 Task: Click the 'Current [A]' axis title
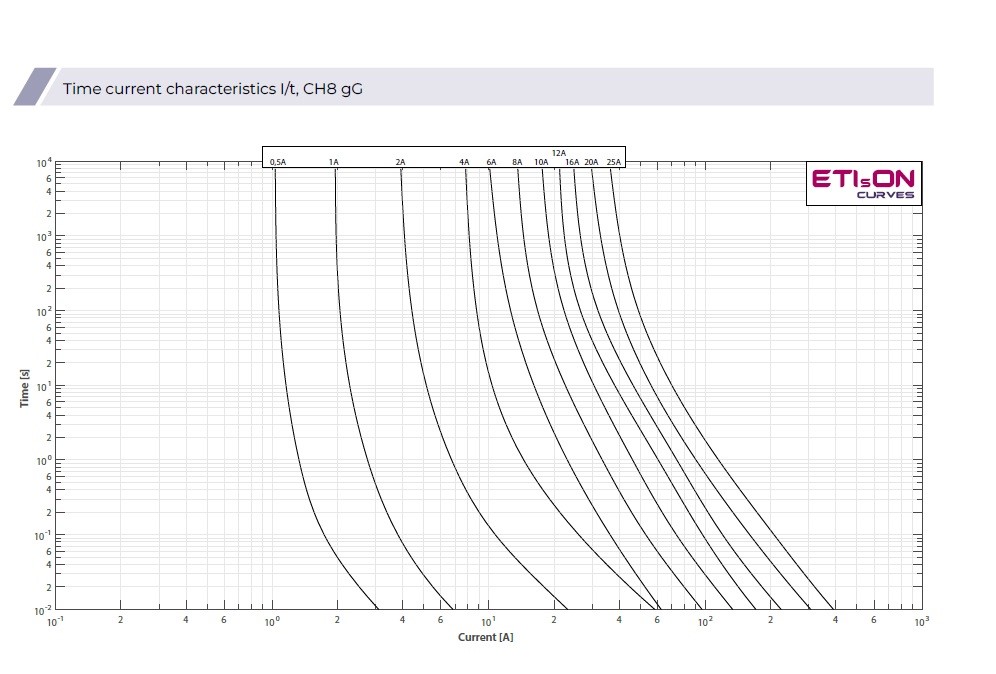click(486, 638)
